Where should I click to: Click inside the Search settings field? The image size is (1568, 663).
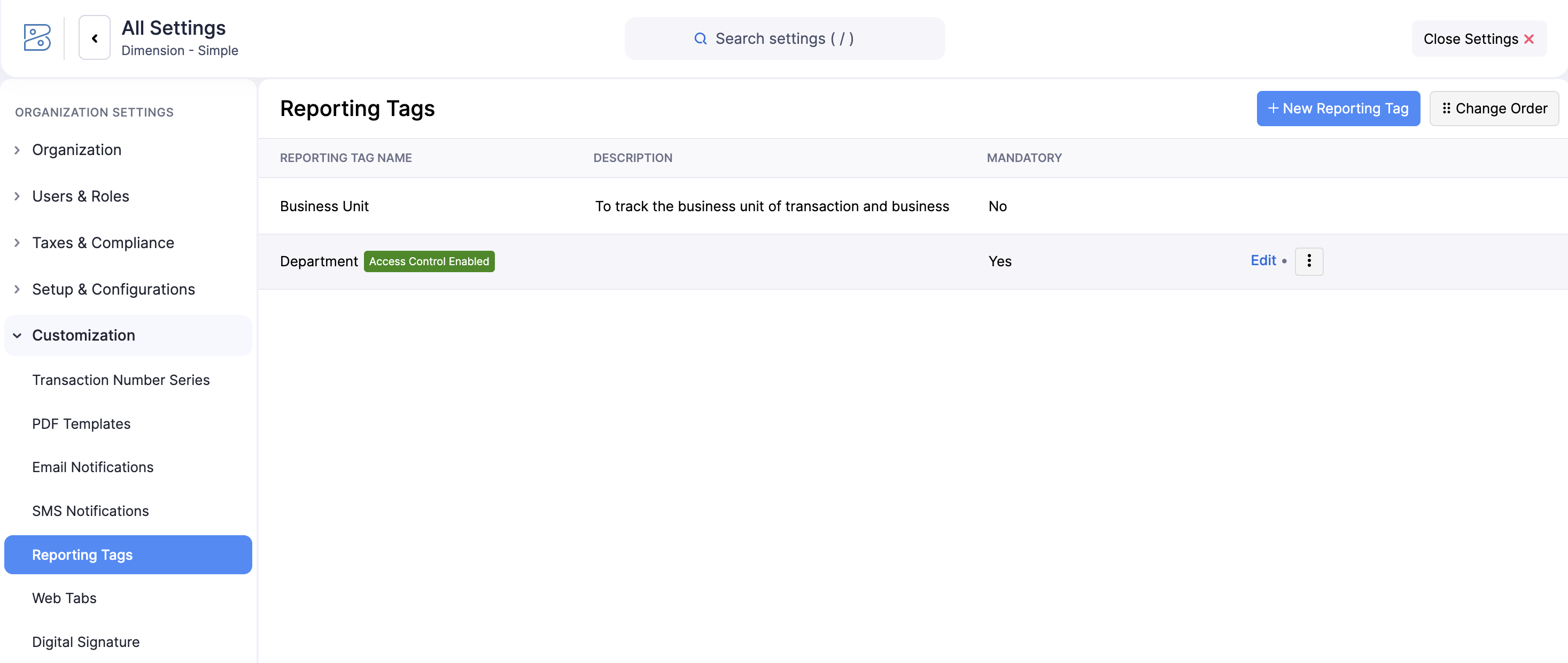[785, 38]
